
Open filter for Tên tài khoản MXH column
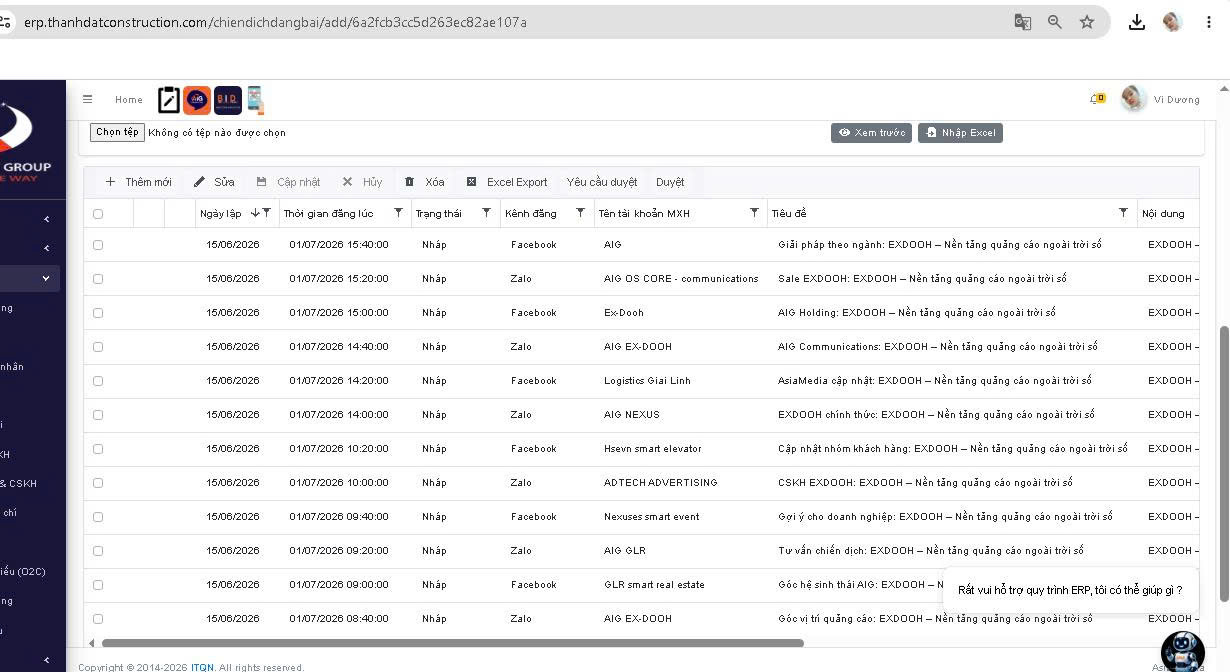point(754,213)
